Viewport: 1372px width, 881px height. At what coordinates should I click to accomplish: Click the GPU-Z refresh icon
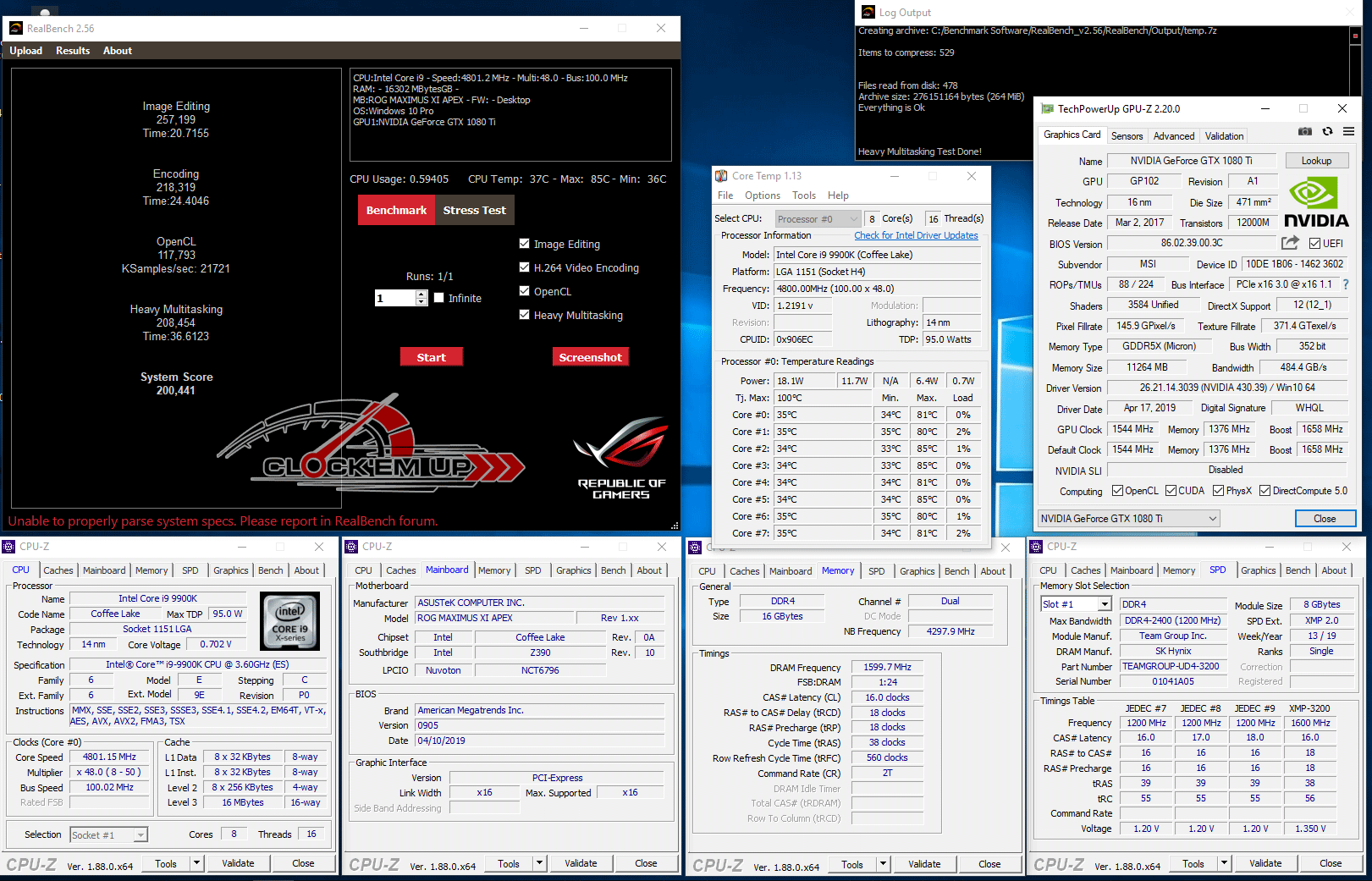point(1327,132)
